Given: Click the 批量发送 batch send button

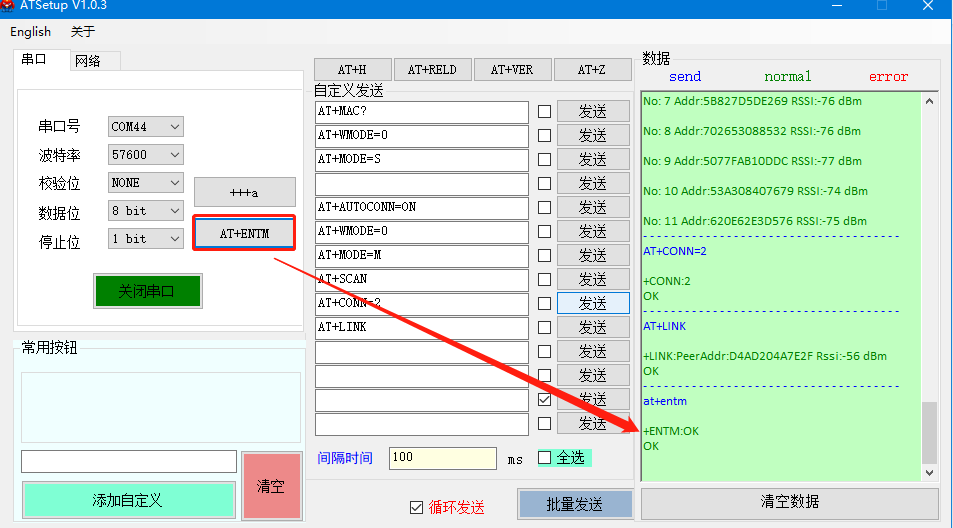Looking at the screenshot, I should click(x=575, y=505).
